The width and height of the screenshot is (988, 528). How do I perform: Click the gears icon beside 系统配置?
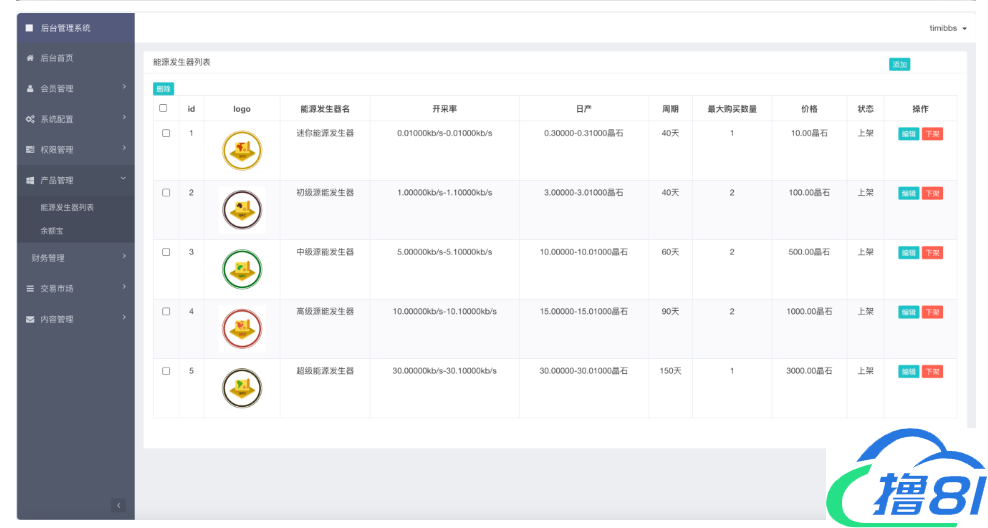(x=30, y=119)
